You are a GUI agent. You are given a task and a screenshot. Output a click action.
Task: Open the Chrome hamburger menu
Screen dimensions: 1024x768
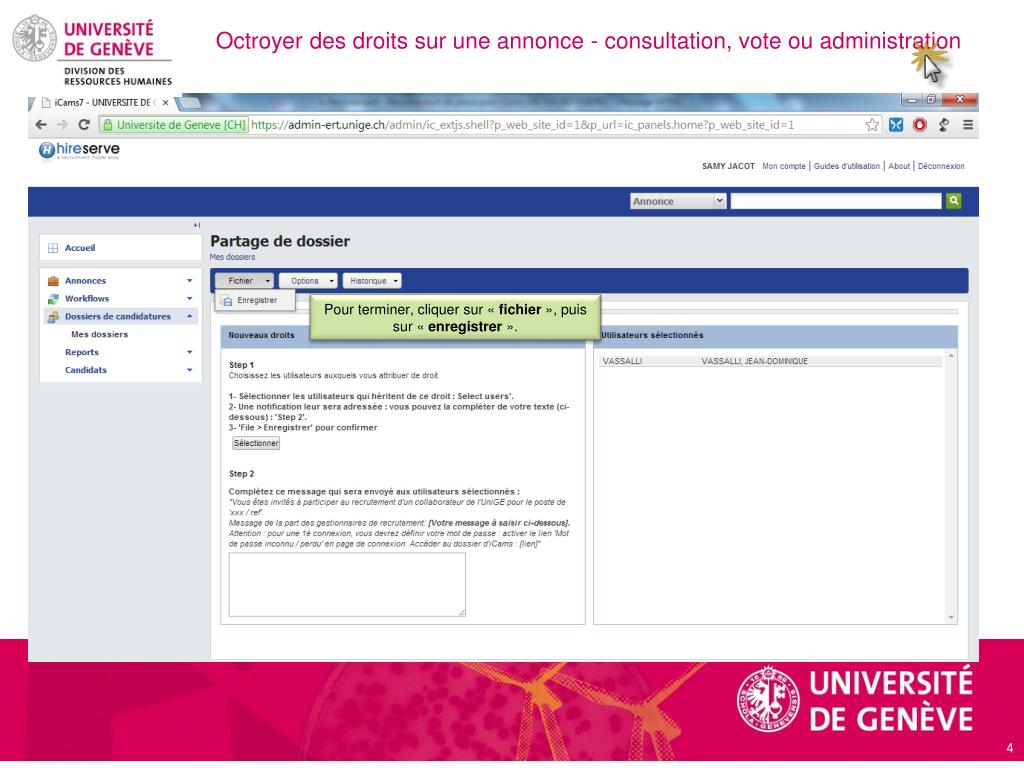967,125
